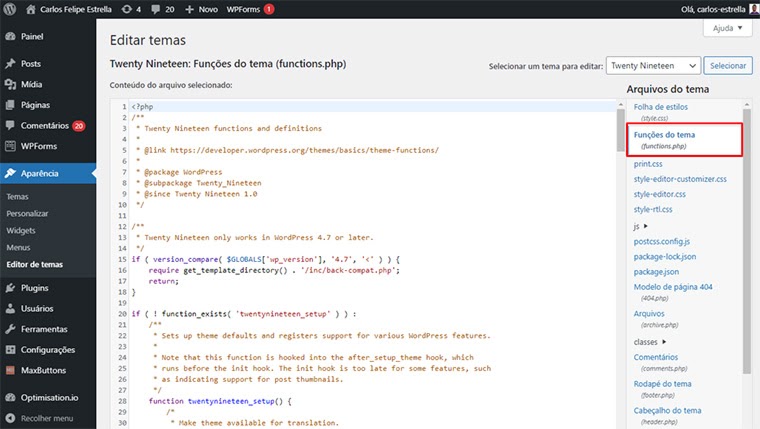Open Ferramentas wrench icon
The width and height of the screenshot is (760, 429).
click(x=10, y=329)
